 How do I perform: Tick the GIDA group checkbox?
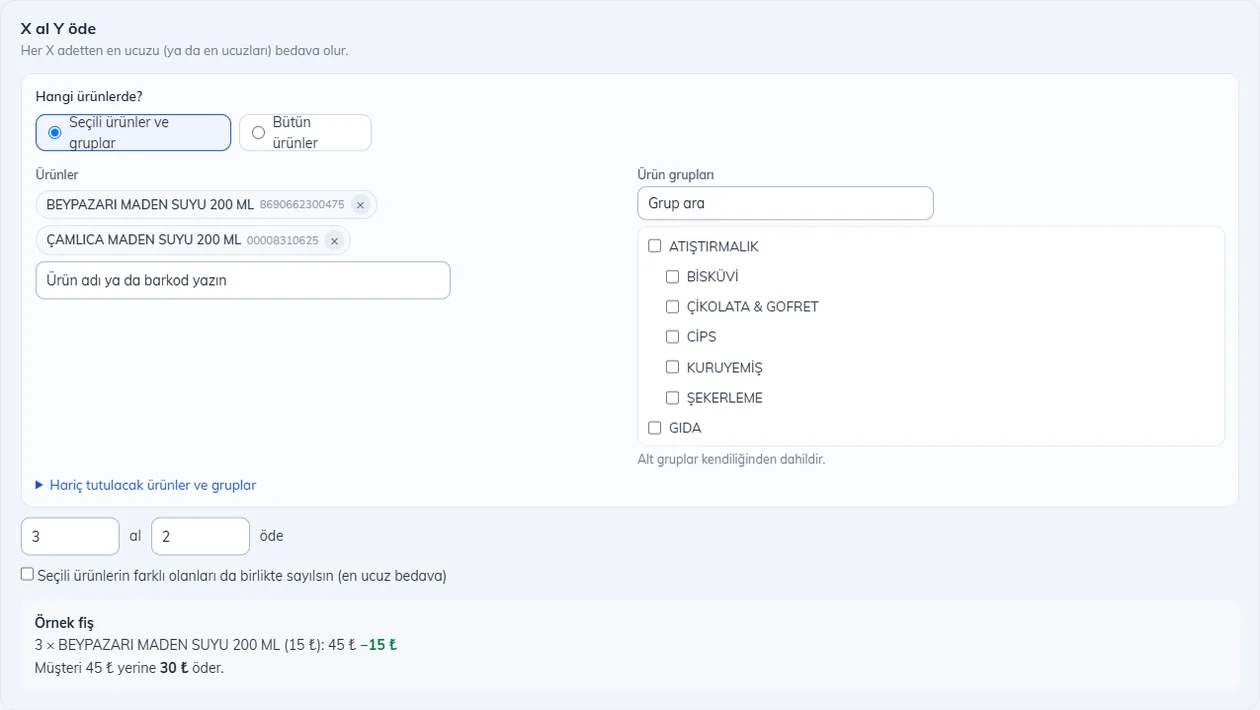tap(655, 428)
